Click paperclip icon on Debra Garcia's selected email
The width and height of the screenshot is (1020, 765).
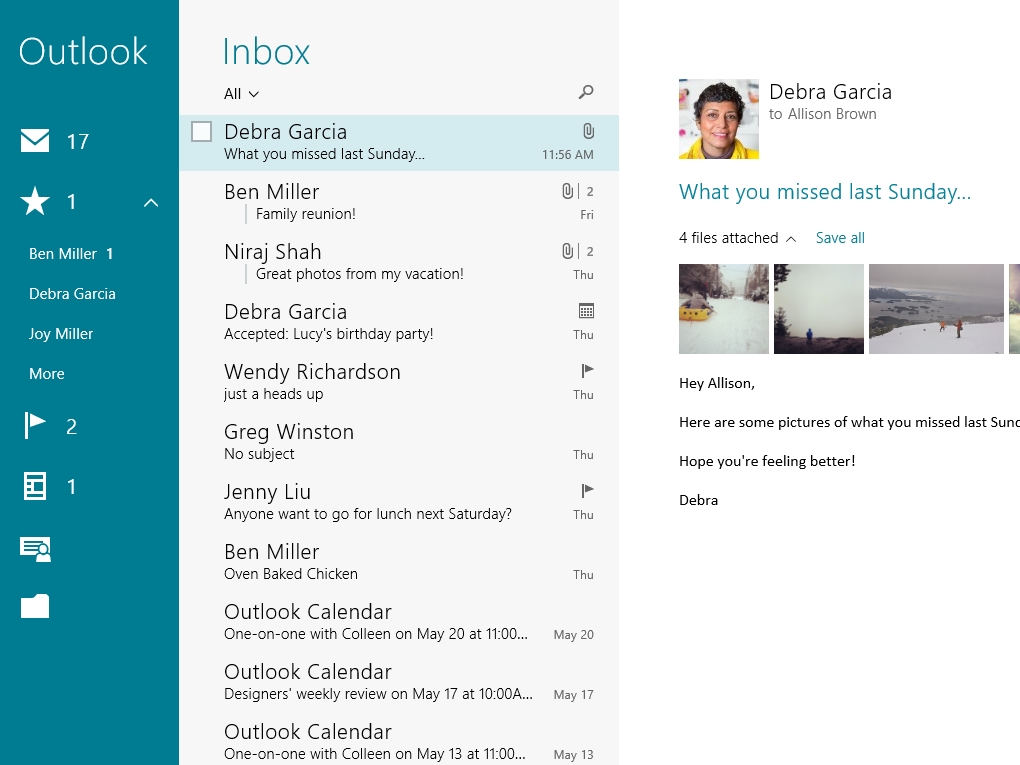(588, 131)
